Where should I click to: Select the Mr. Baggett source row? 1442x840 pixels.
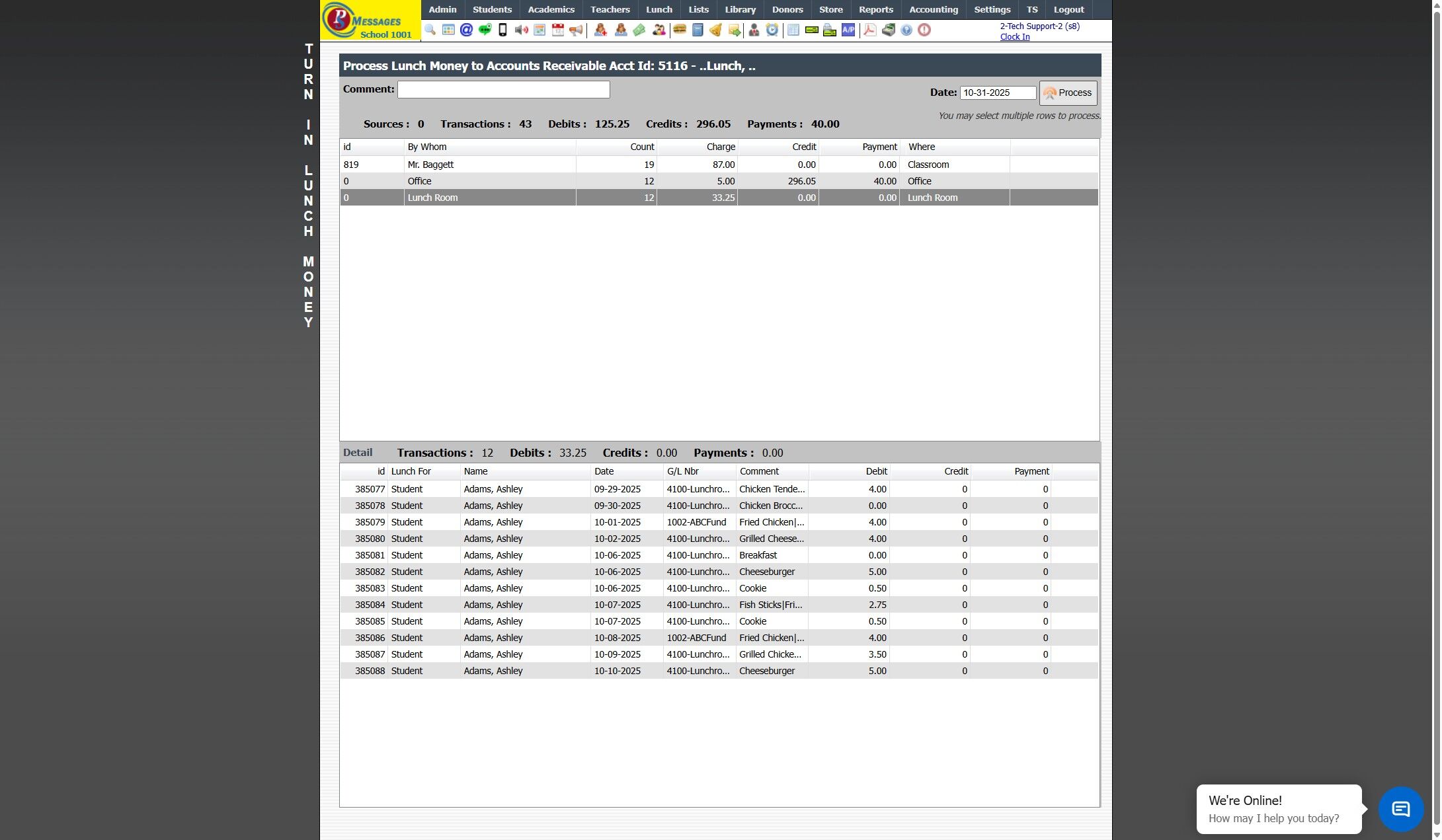pos(489,165)
